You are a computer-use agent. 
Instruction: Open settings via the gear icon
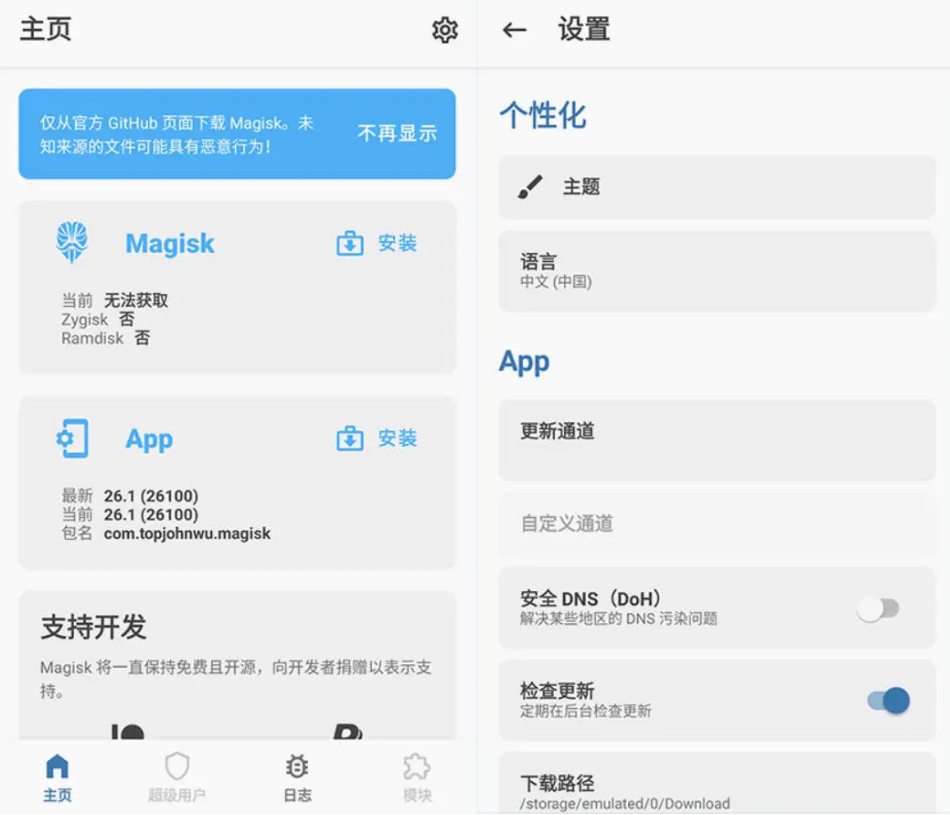pos(444,30)
